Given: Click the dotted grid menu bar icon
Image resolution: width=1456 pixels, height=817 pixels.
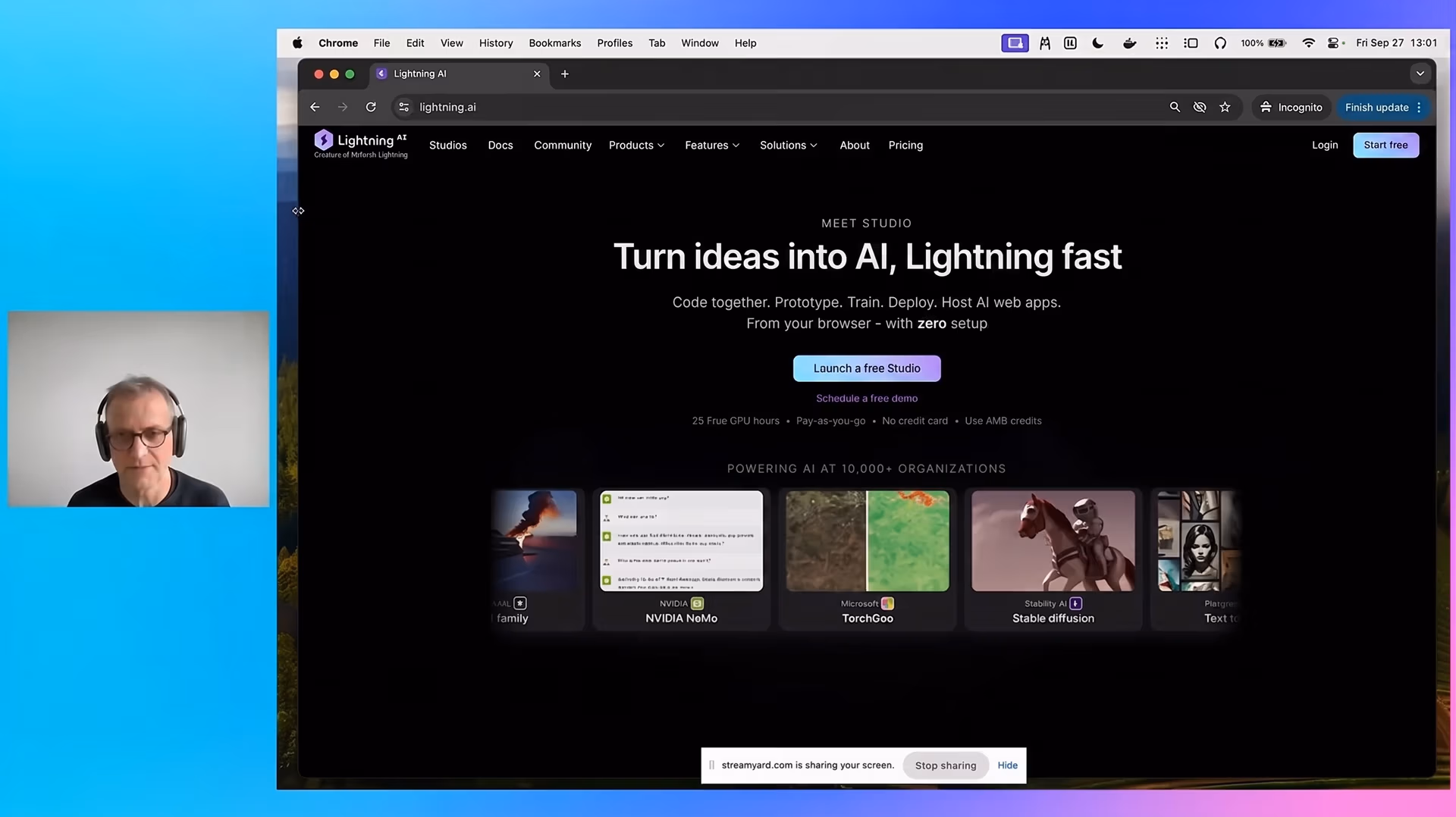Looking at the screenshot, I should (1161, 43).
